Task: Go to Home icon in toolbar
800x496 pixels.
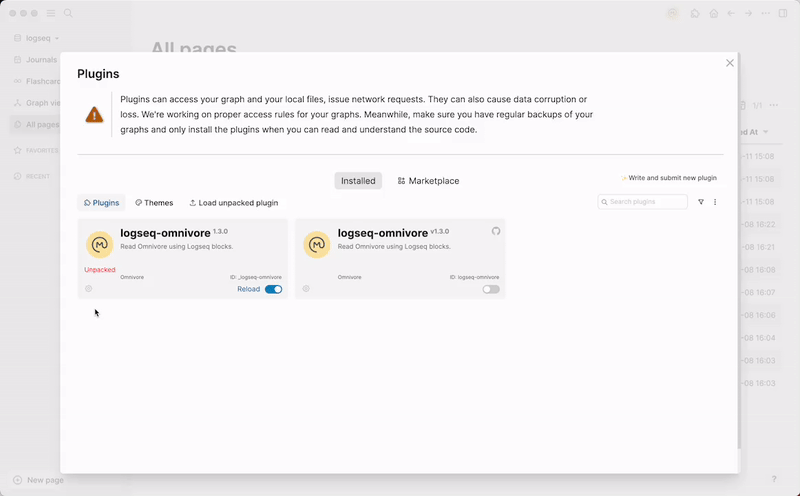Action: tap(714, 14)
